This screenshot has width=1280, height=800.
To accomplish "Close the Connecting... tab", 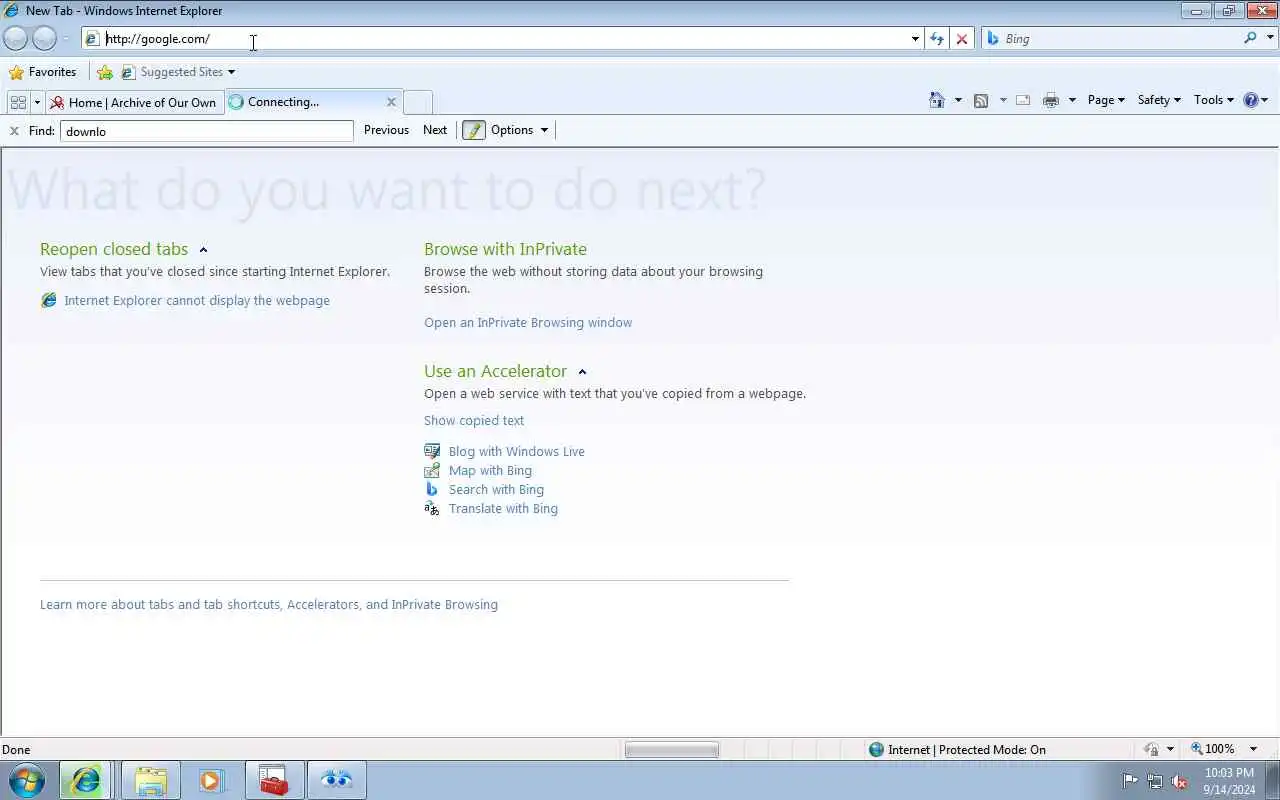I will tap(391, 102).
